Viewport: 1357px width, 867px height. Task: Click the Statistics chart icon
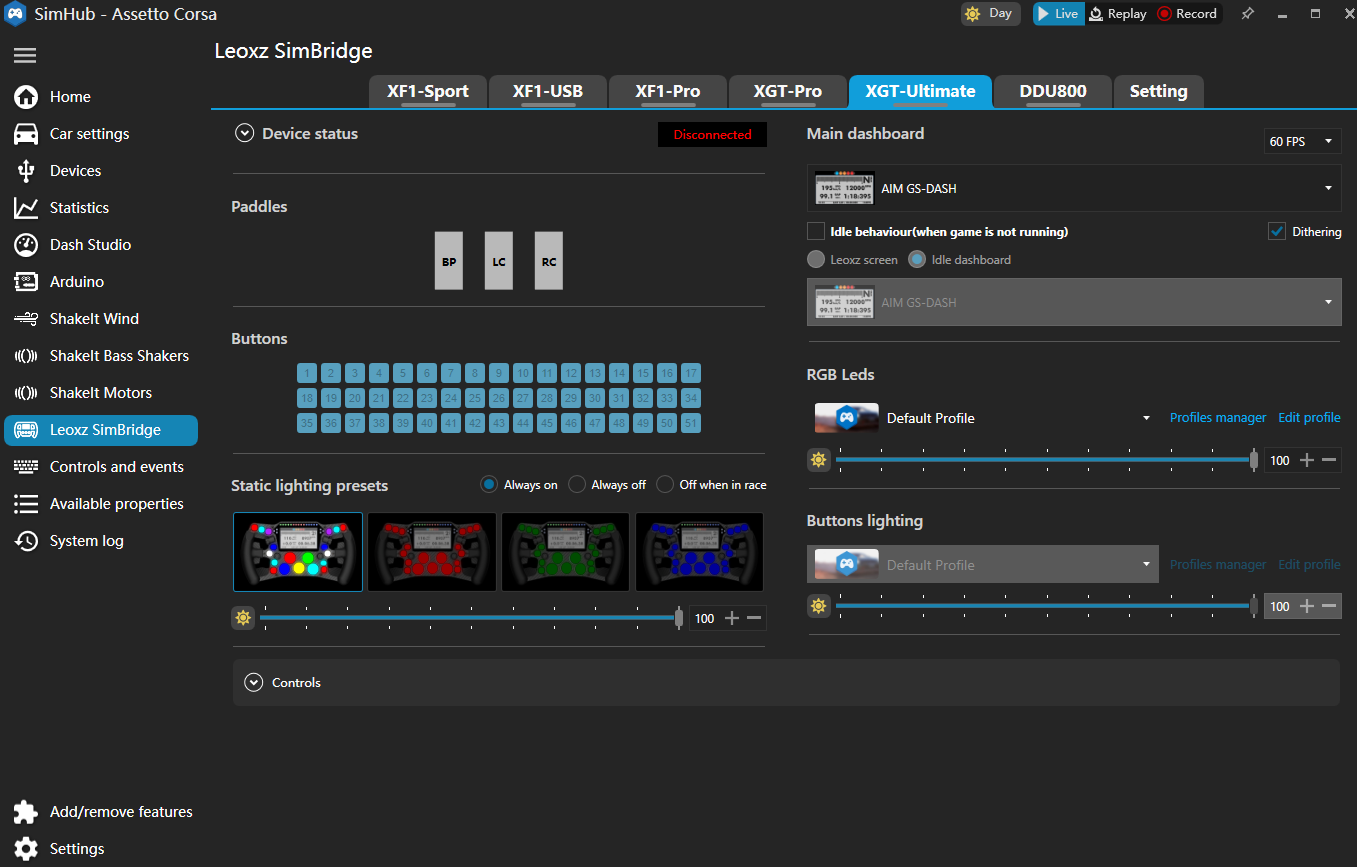click(26, 208)
